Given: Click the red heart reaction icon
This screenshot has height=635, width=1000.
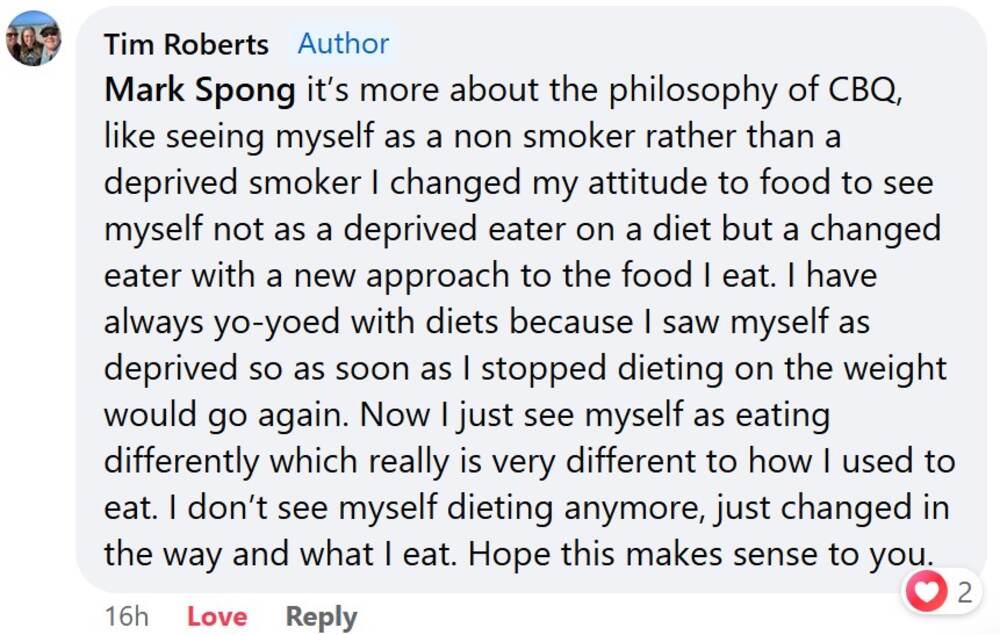Looking at the screenshot, I should point(927,592).
